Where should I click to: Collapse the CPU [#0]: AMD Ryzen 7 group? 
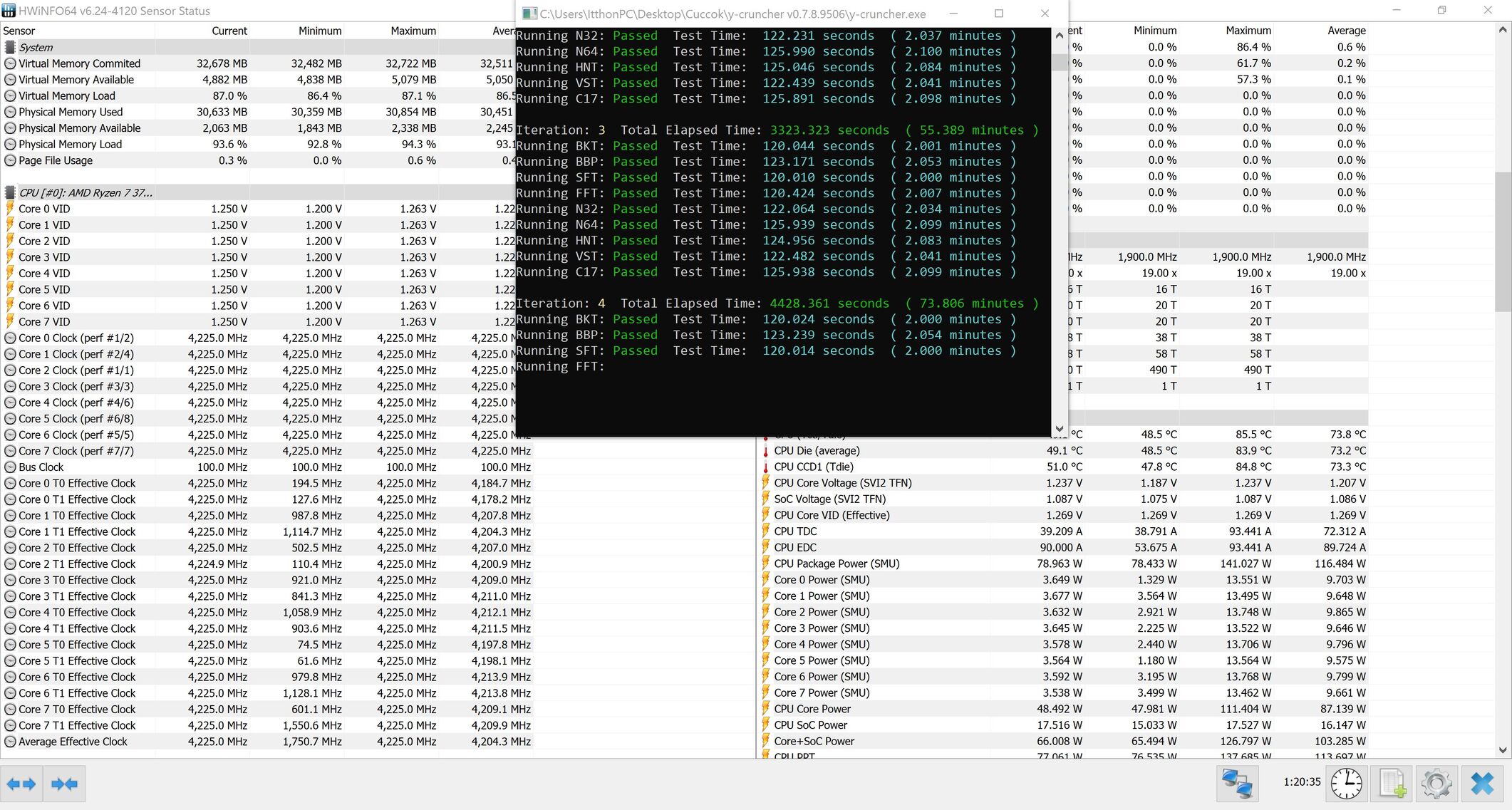point(257,192)
